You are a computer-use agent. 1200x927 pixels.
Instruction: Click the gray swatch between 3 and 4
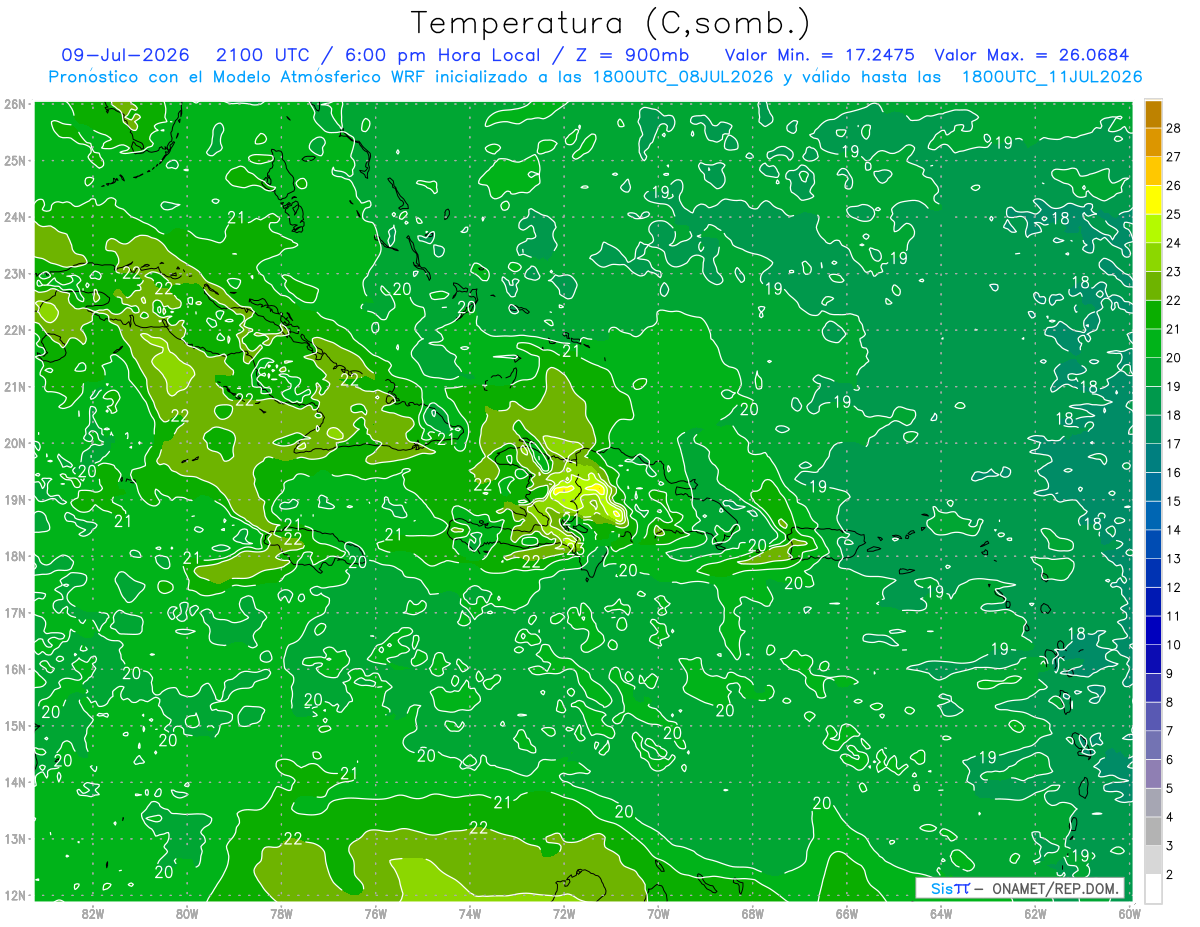1153,831
